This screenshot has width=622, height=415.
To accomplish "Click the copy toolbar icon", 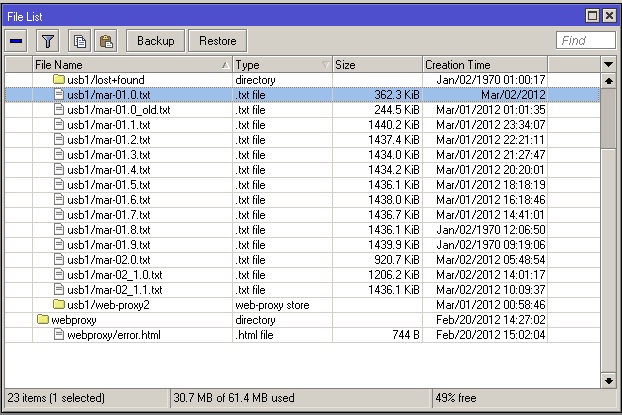I will 80,41.
